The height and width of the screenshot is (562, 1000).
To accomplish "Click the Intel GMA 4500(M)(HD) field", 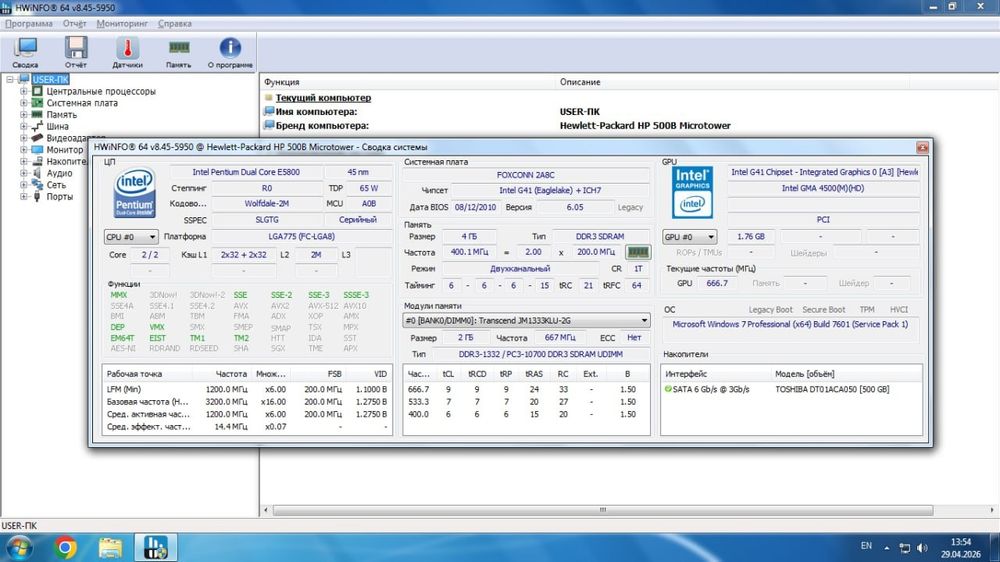I will coord(823,188).
